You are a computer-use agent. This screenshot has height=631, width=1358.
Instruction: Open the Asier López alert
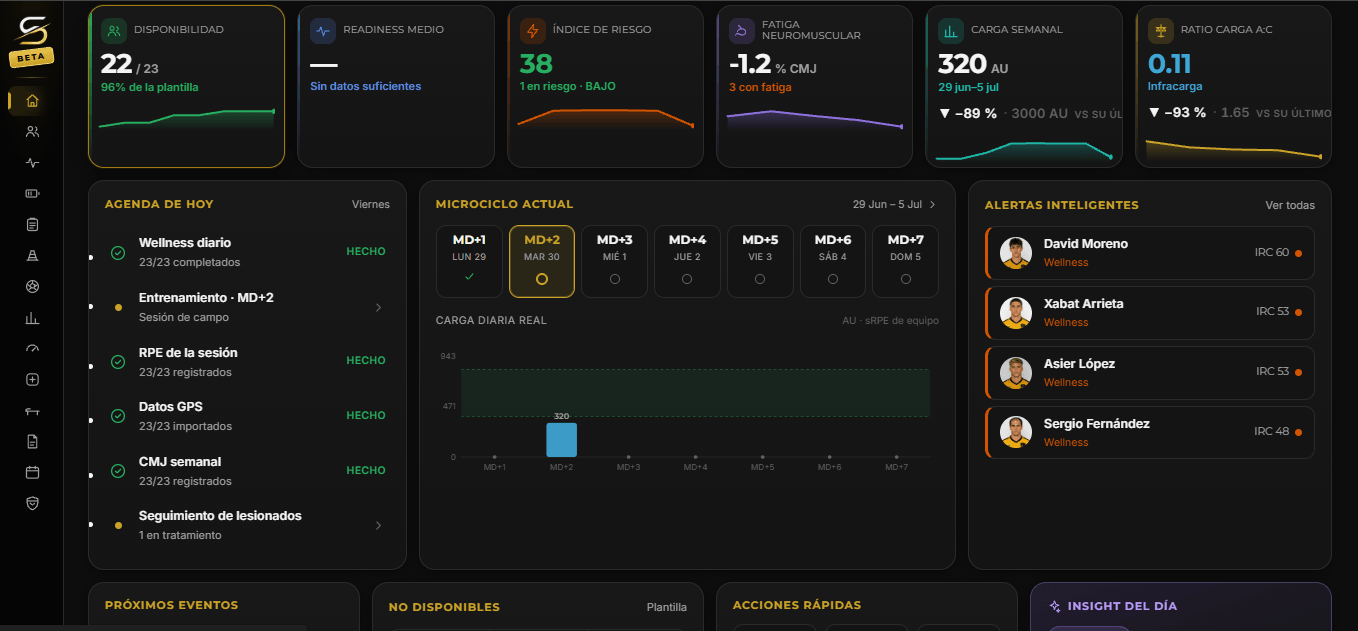pyautogui.click(x=1150, y=373)
